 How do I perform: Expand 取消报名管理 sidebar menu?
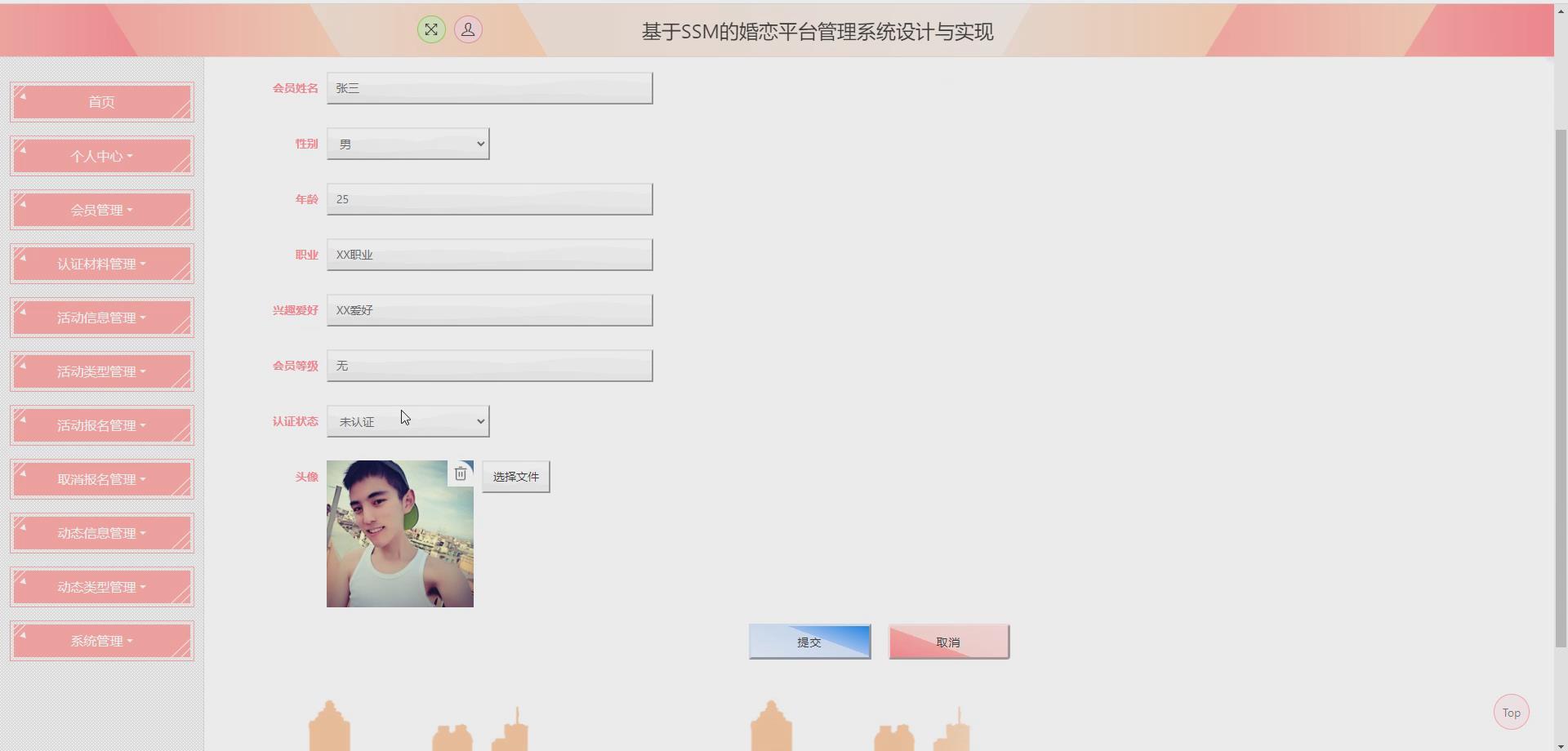tap(102, 479)
